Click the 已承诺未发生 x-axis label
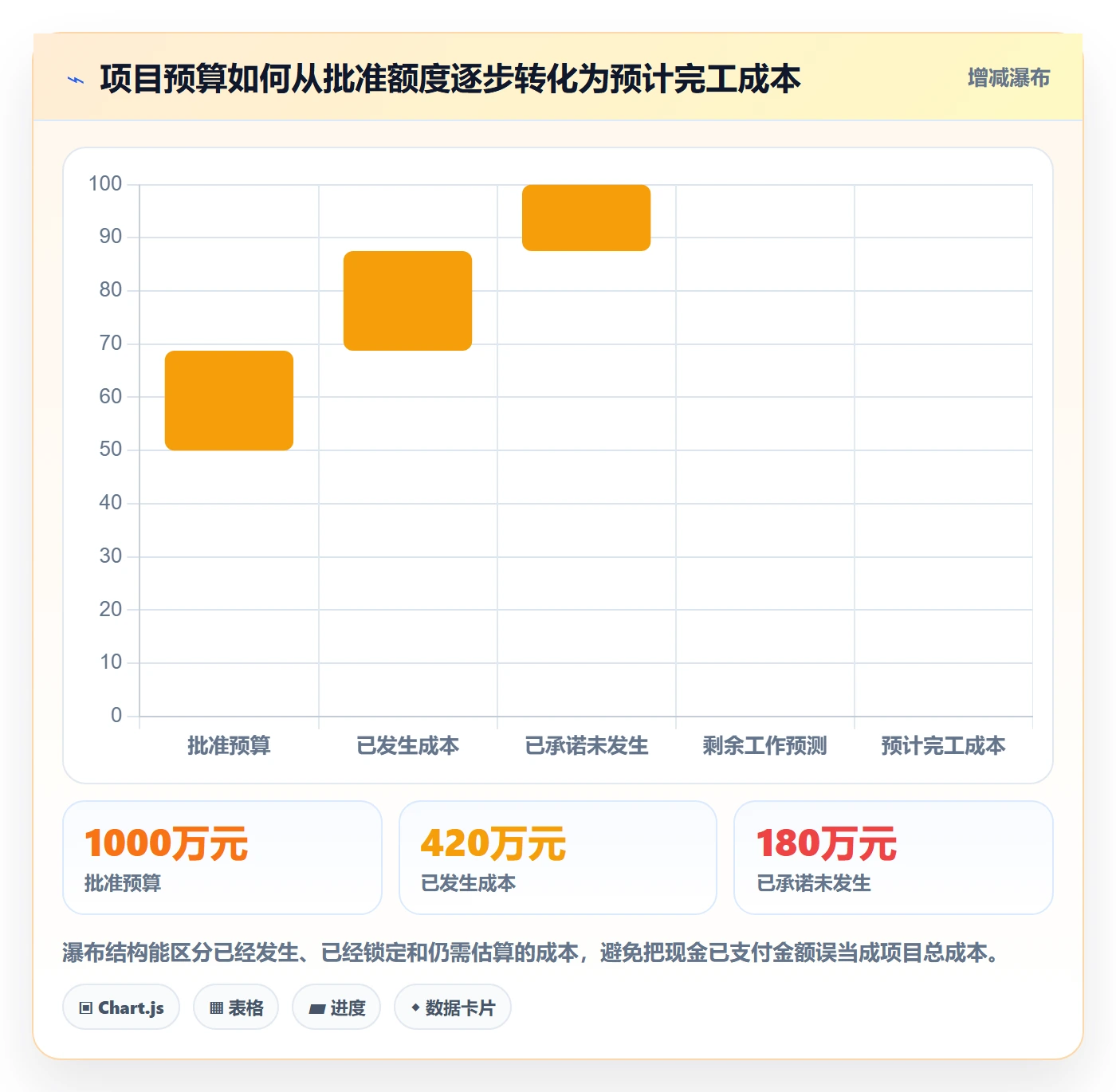Image resolution: width=1116 pixels, height=1092 pixels. 586,745
